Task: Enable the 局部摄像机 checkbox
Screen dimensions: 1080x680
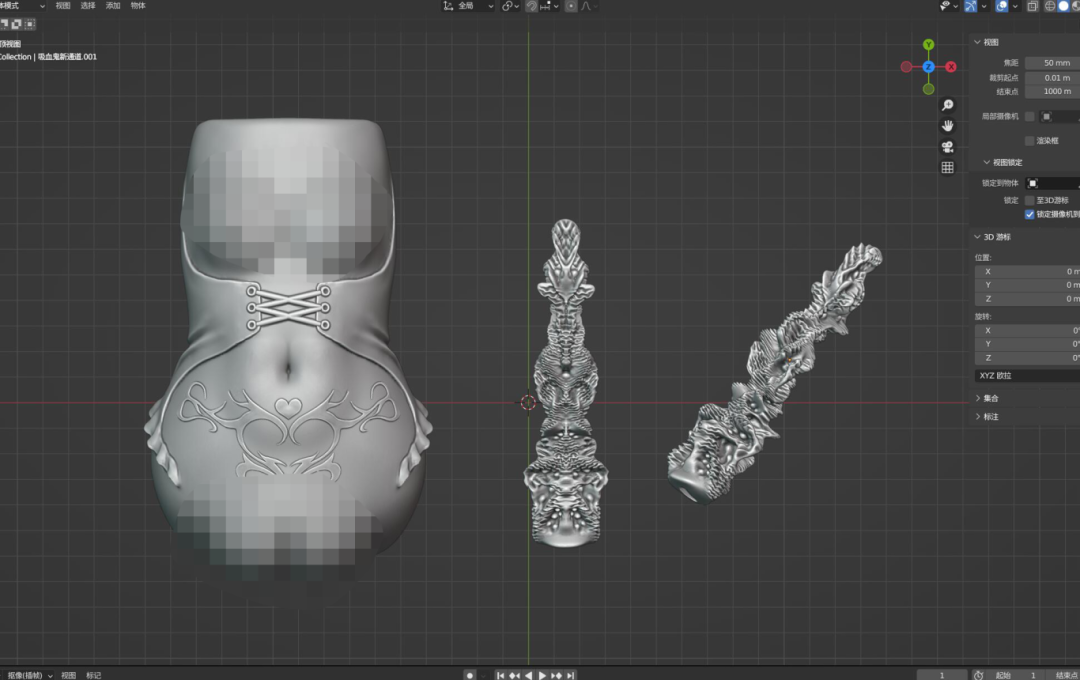Action: (1030, 116)
